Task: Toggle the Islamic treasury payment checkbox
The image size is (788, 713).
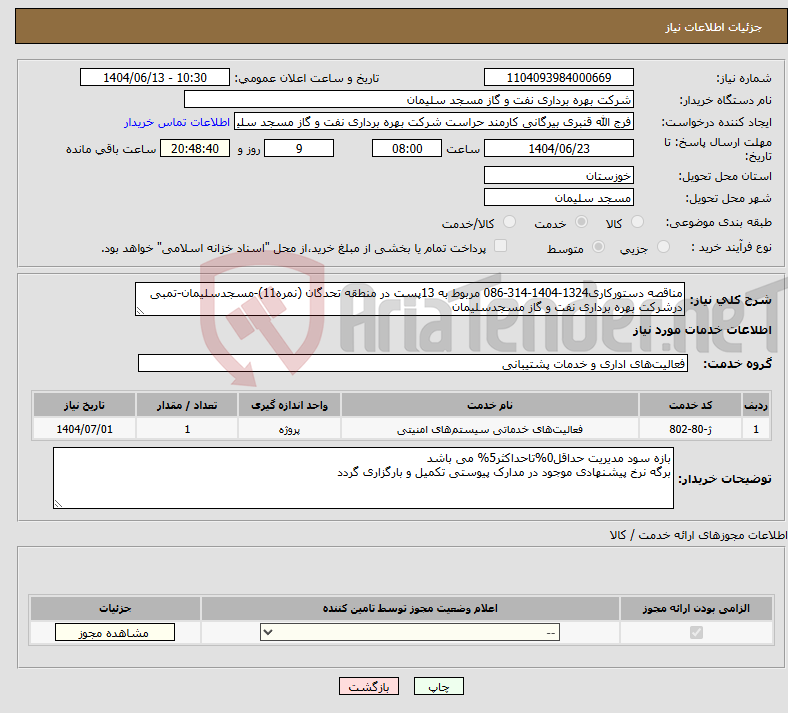Action: [500, 246]
